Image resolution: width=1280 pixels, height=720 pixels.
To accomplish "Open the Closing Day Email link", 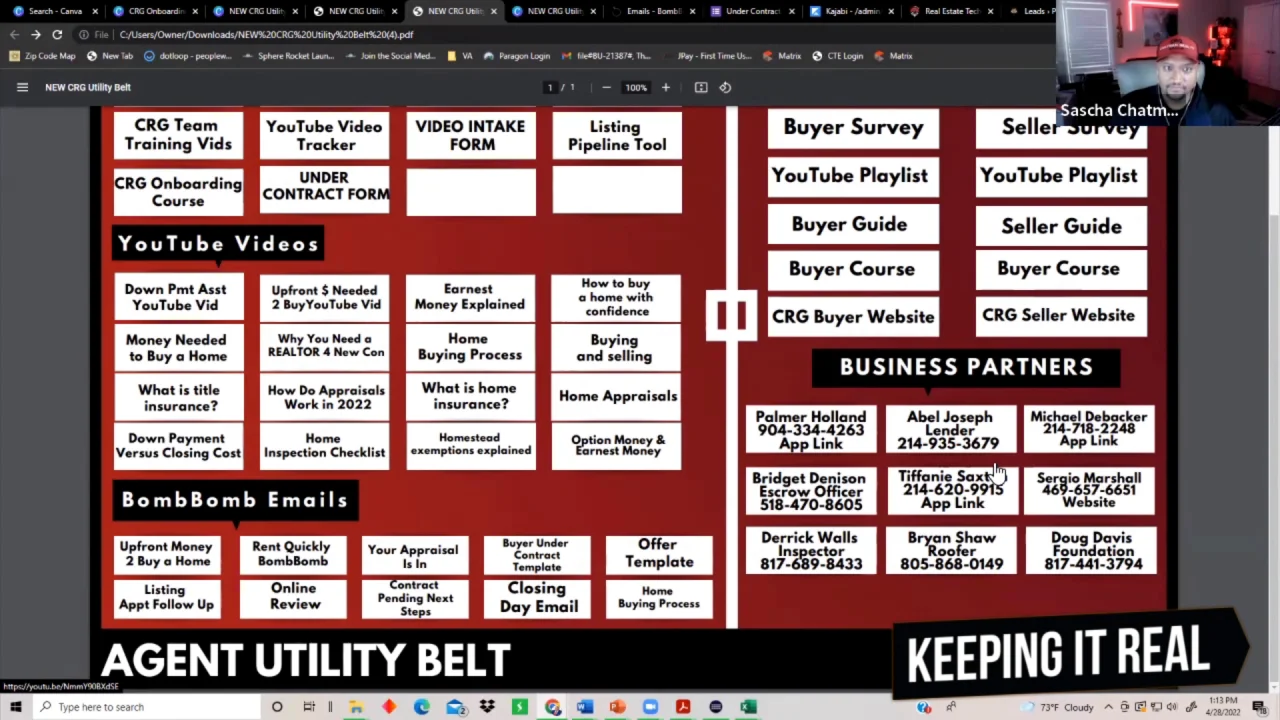I will (538, 597).
